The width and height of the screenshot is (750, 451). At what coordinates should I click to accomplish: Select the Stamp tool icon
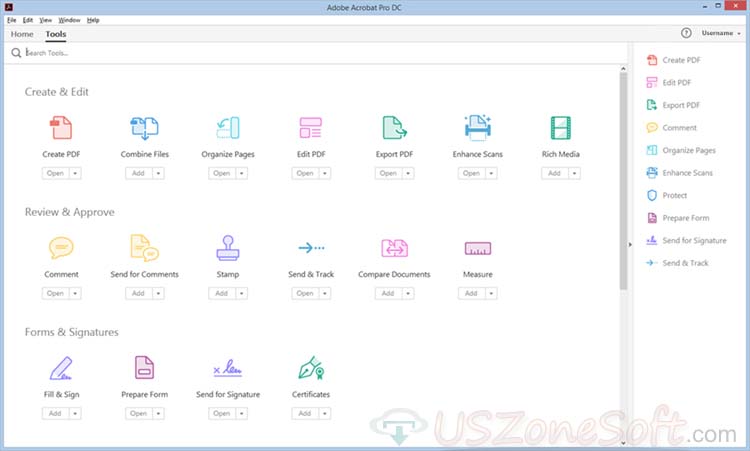click(228, 247)
